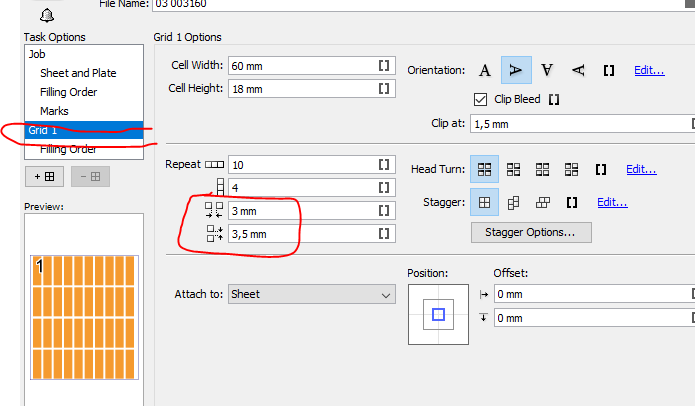Click Cell Width field showing 60 mm
The width and height of the screenshot is (695, 406).
tap(312, 66)
